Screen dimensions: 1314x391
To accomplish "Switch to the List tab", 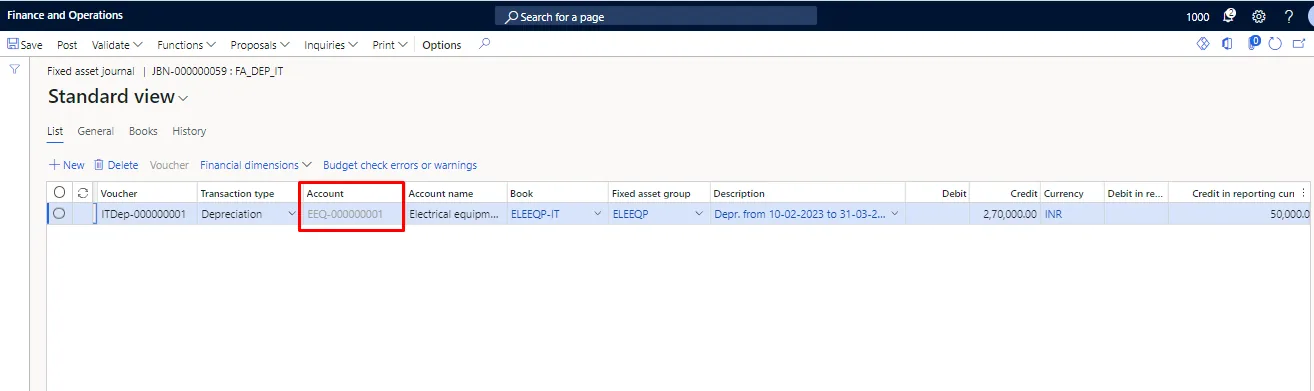I will [x=55, y=131].
